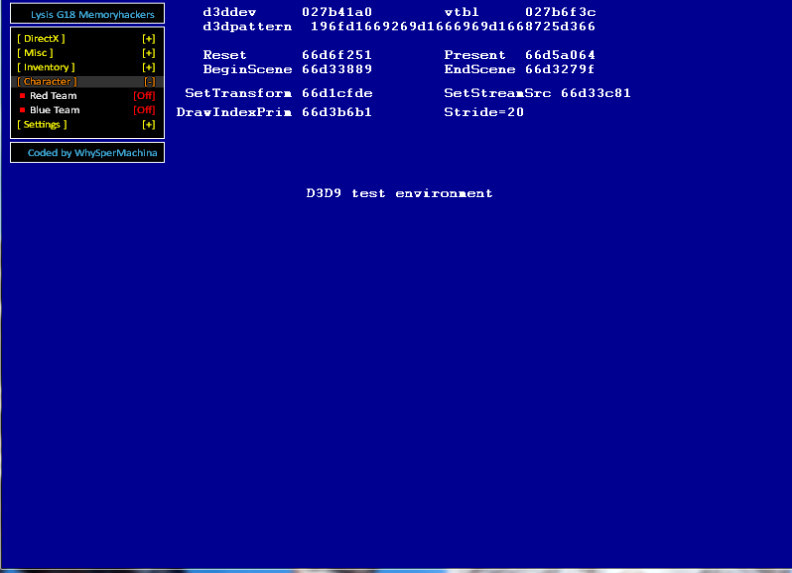Click the vtbl label

462,12
